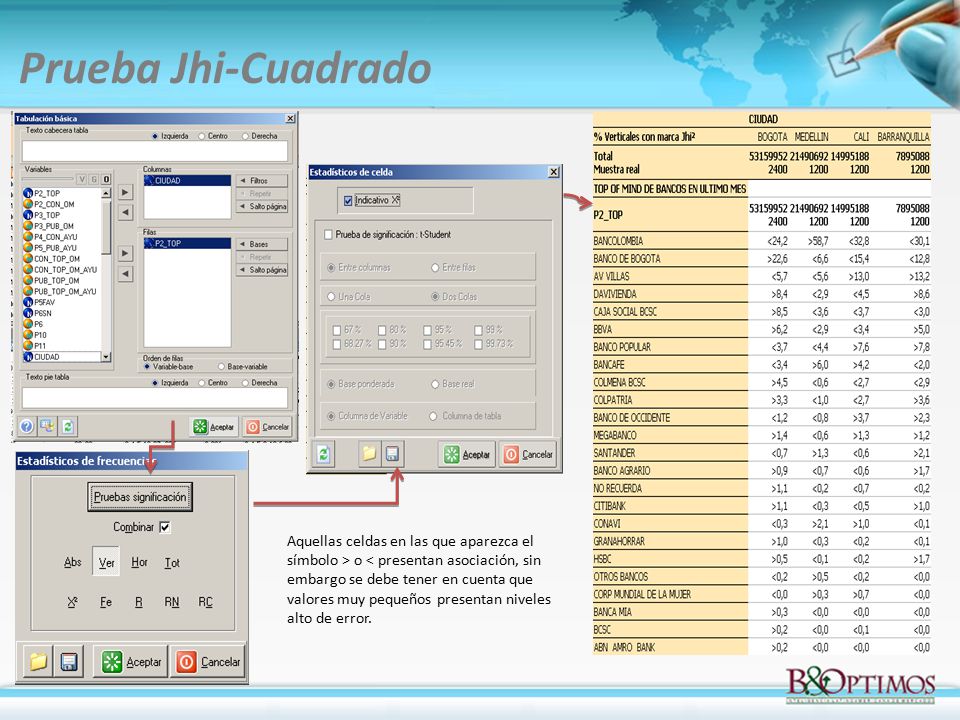This screenshot has height=720, width=960.
Task: Click the G filter button above variables list
Action: [x=94, y=179]
